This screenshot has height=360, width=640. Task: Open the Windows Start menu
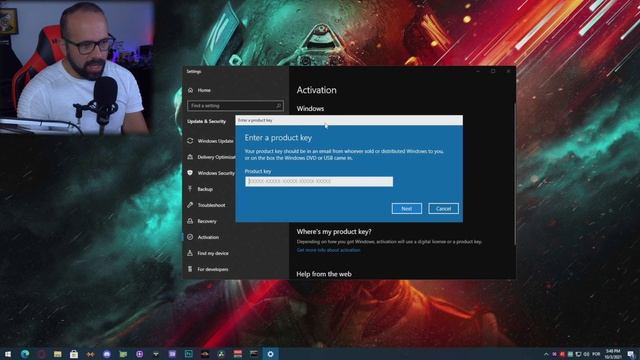click(x=8, y=354)
